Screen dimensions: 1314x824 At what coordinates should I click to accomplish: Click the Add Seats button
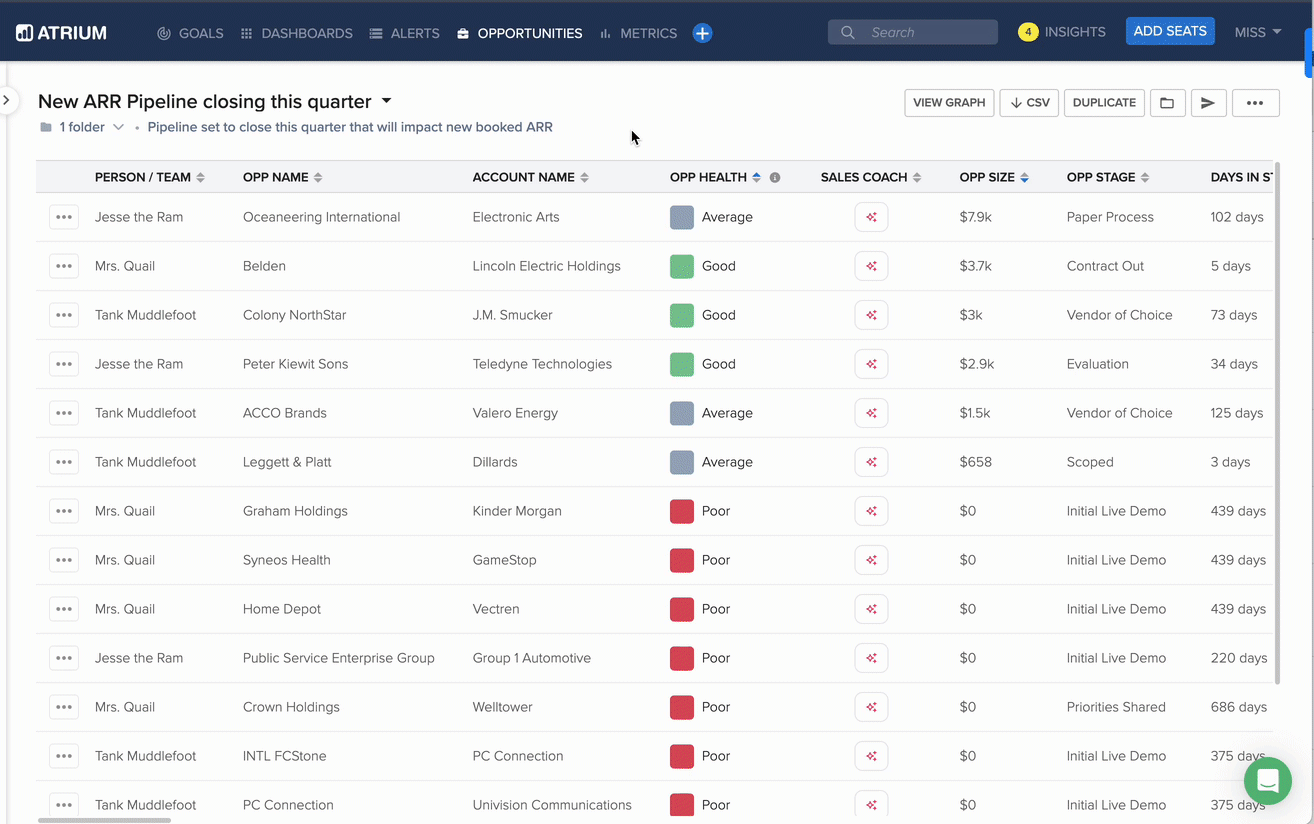(x=1170, y=31)
